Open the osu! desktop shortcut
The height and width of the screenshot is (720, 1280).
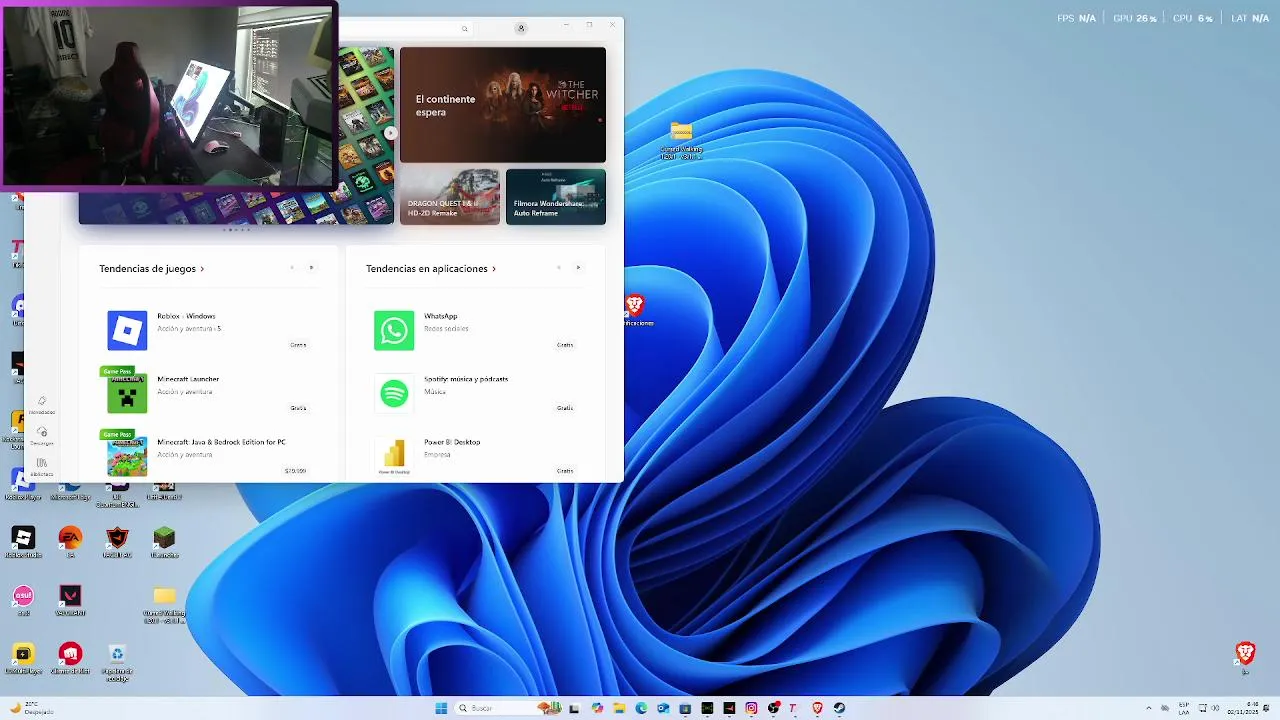[23, 601]
